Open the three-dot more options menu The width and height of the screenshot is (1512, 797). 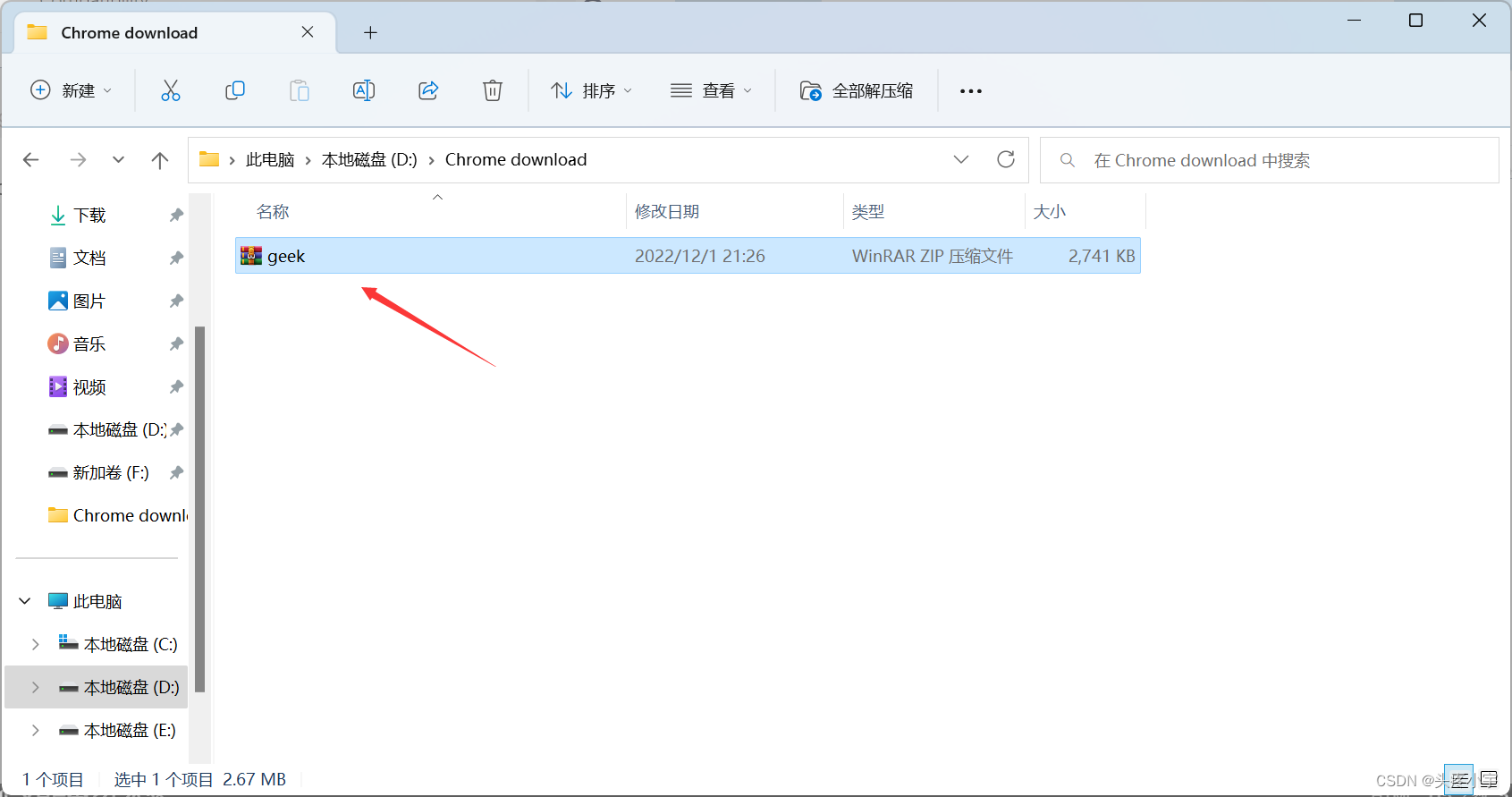tap(971, 90)
